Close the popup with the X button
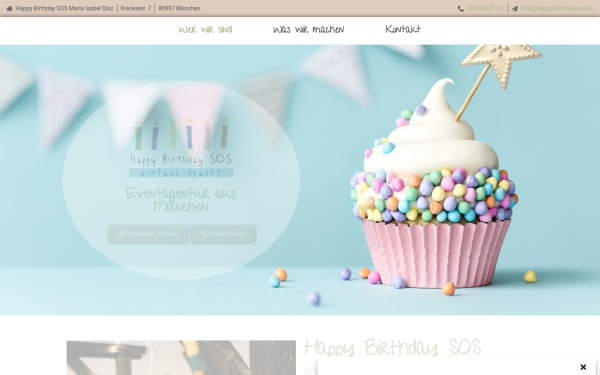The image size is (600, 375). pyautogui.click(x=583, y=367)
